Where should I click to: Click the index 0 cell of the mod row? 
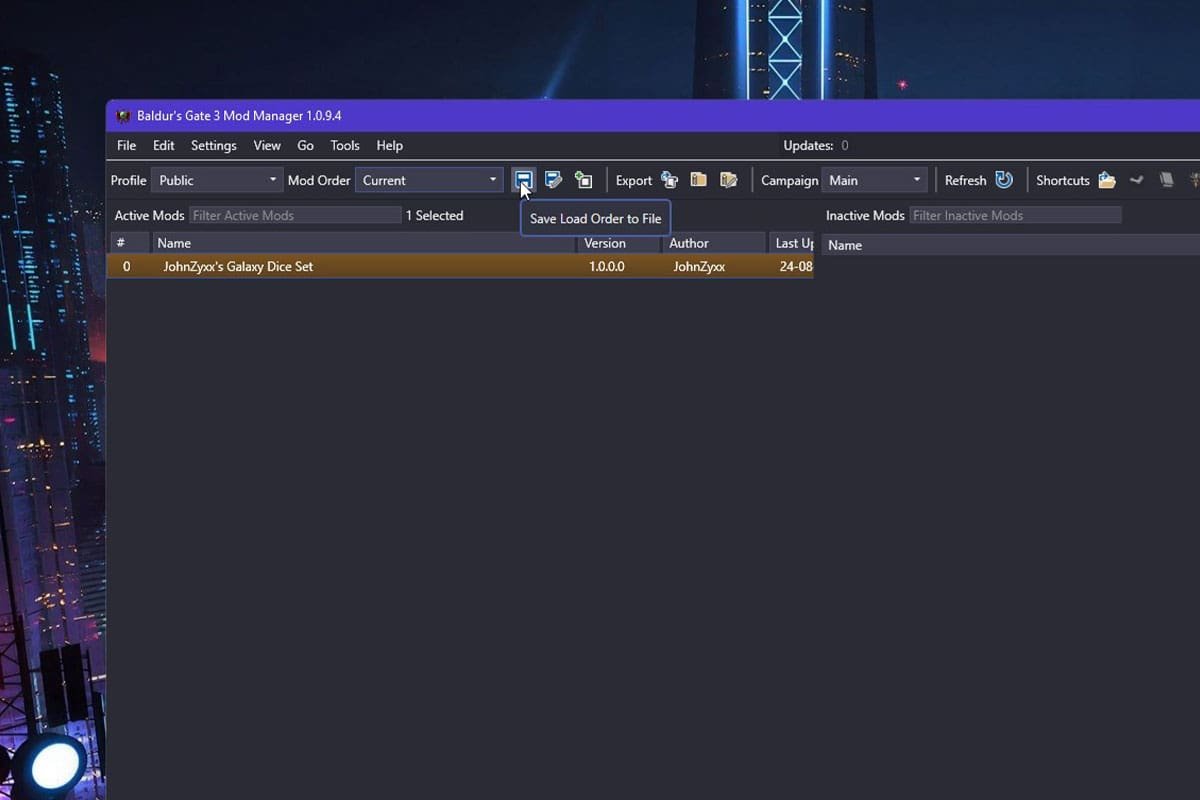click(x=126, y=267)
